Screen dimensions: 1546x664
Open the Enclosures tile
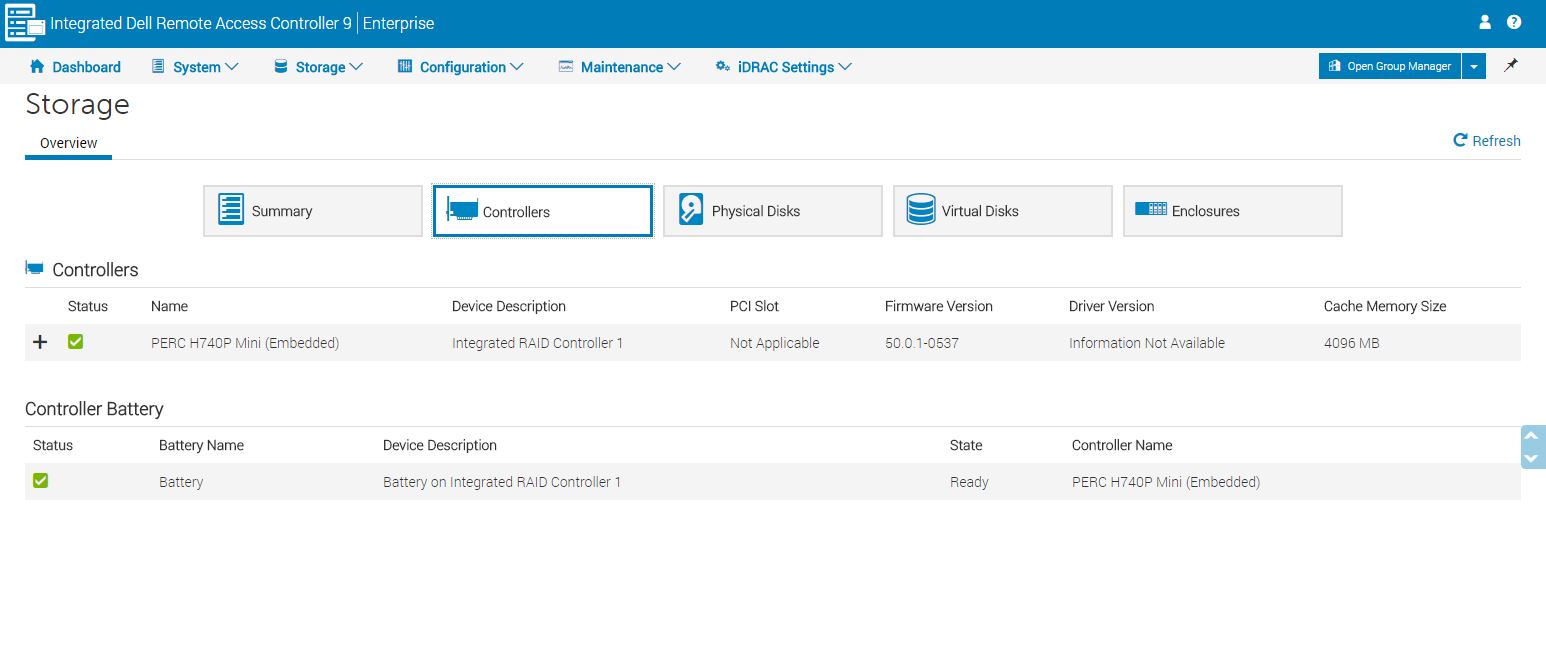tap(1232, 211)
